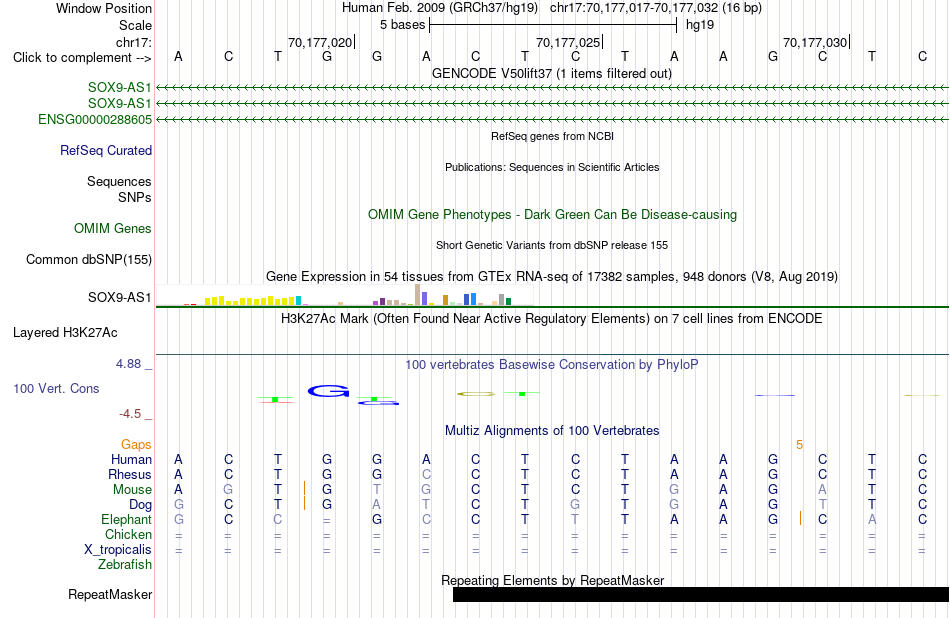This screenshot has width=950, height=618.
Task: Click 'Human Feb. 2009 (GRCh37/hg19)' assembly text
Action: pyautogui.click(x=440, y=8)
